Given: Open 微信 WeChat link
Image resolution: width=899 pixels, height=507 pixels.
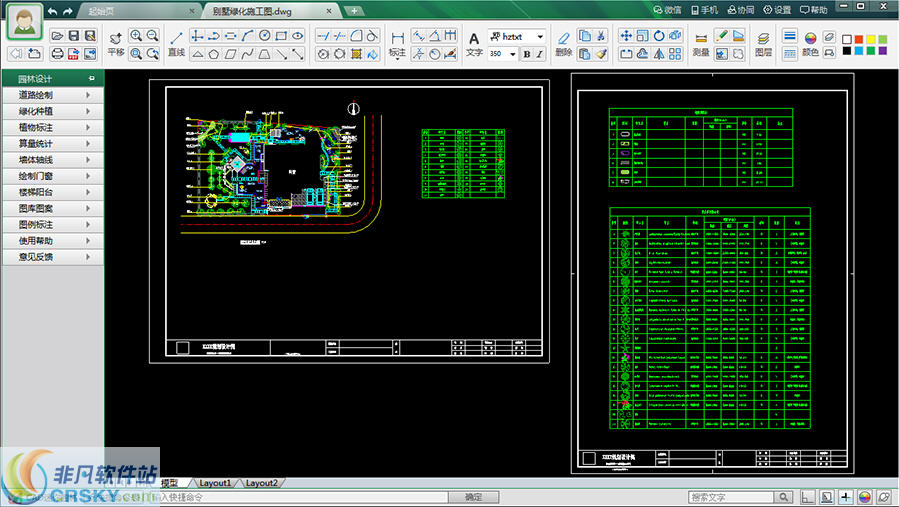Looking at the screenshot, I should pyautogui.click(x=667, y=10).
